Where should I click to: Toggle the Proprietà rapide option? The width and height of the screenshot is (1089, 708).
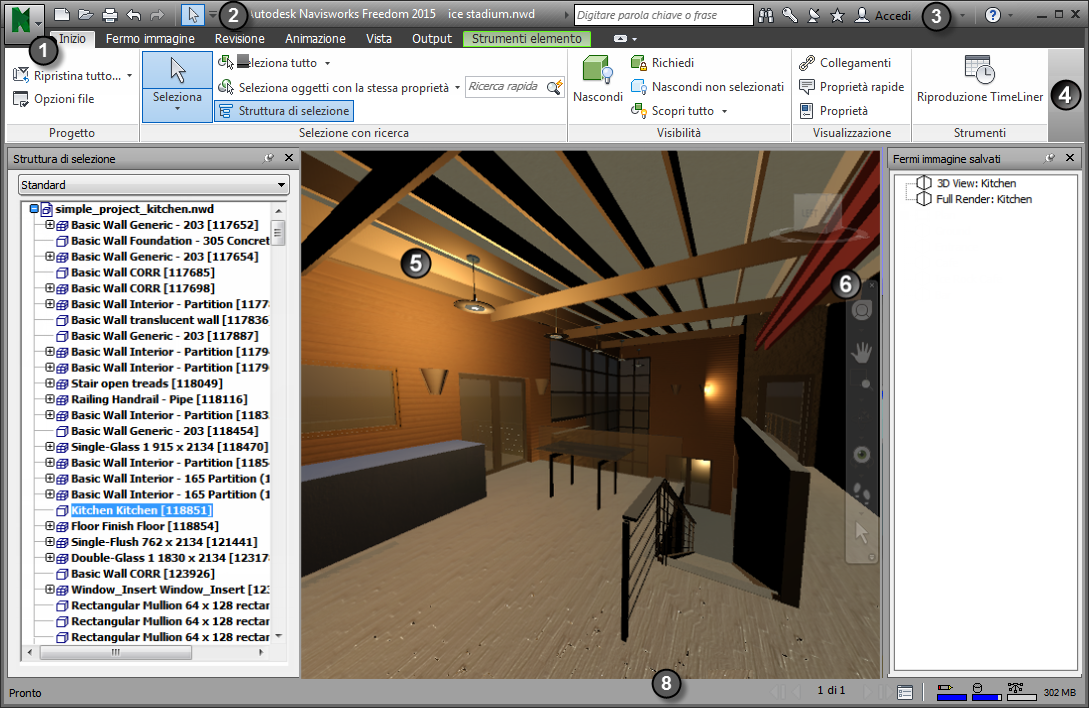point(851,87)
